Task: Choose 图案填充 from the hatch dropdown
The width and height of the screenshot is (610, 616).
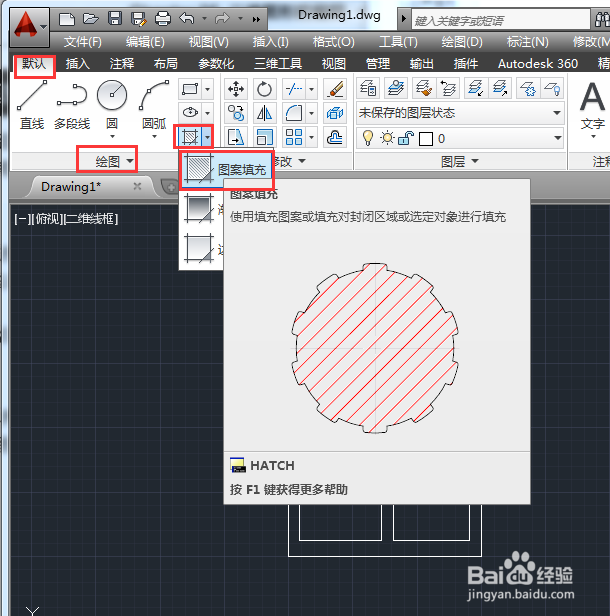Action: point(226,170)
